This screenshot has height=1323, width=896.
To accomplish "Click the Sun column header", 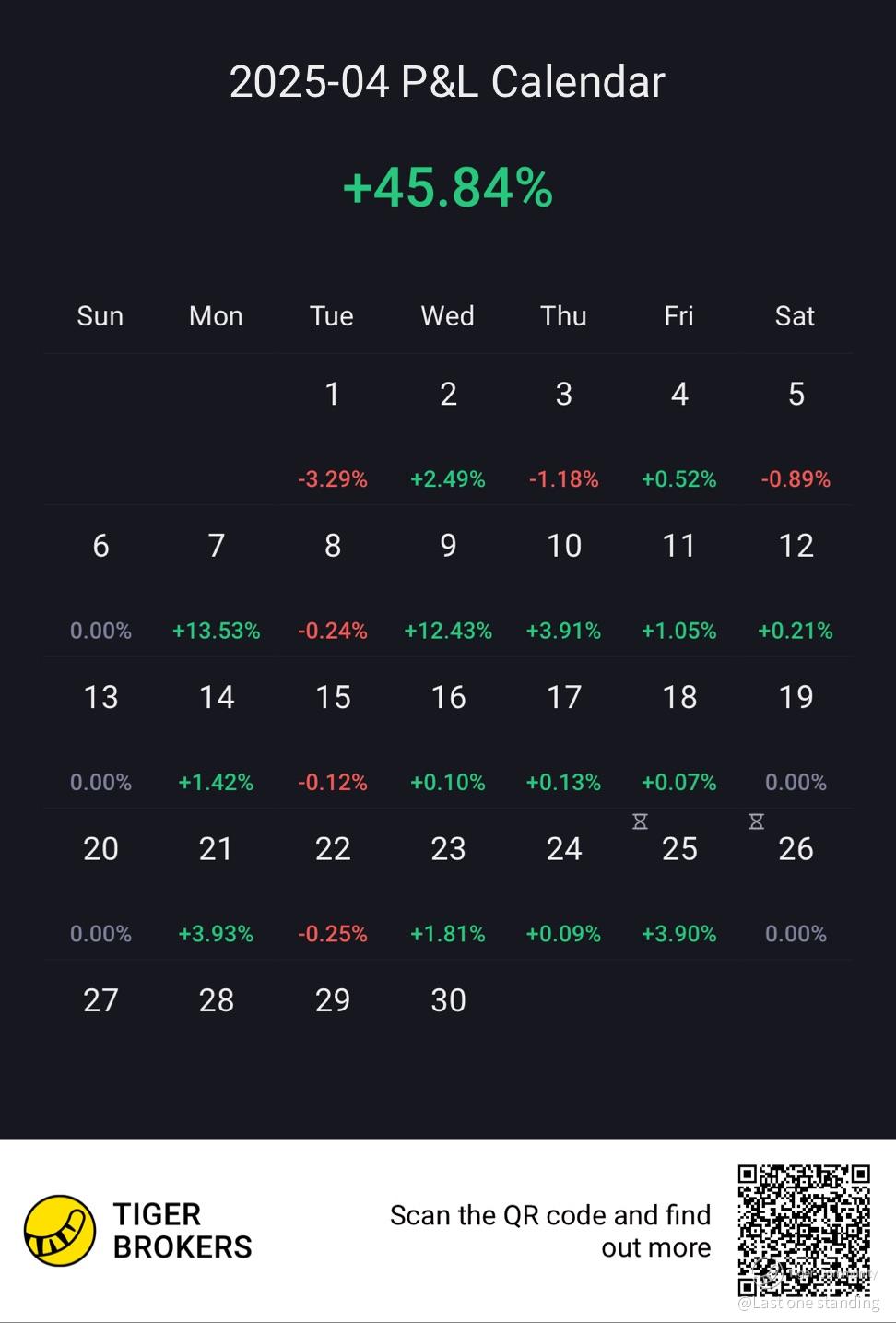I will point(100,316).
